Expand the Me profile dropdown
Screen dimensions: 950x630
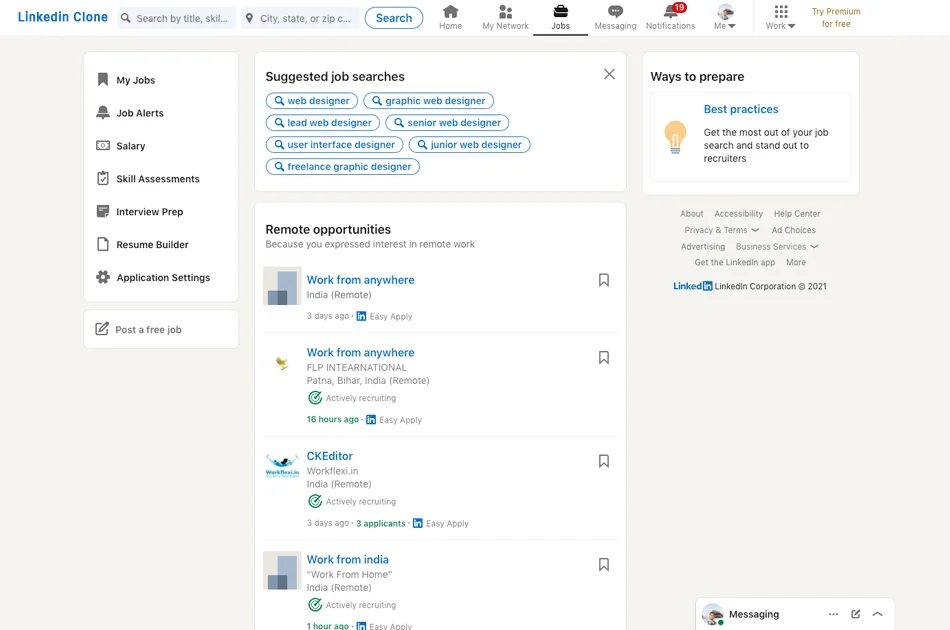725,17
